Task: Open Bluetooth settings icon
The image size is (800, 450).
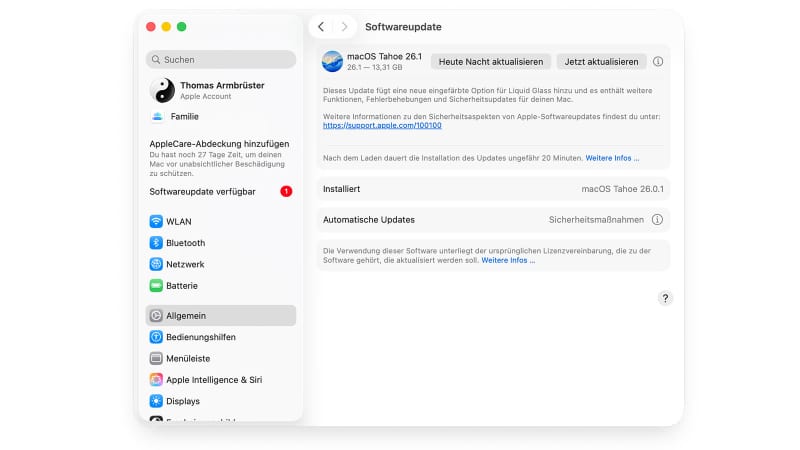Action: (x=156, y=243)
